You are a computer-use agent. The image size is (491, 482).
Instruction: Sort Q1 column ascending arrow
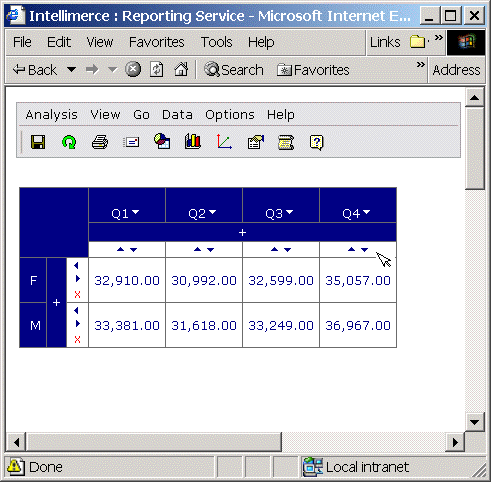point(121,249)
